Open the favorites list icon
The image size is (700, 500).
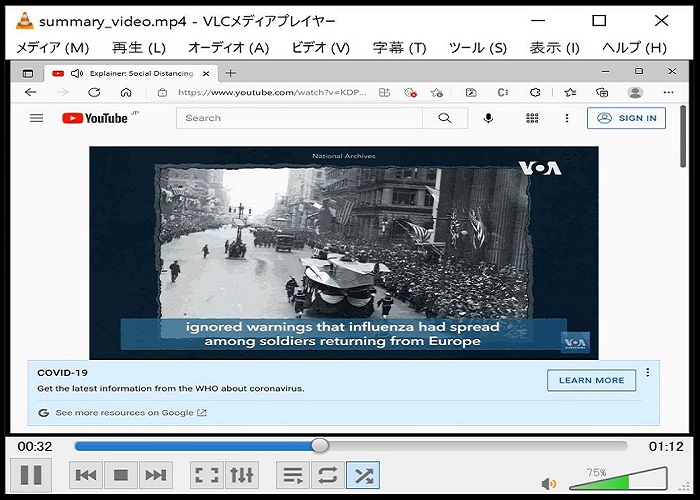tap(570, 92)
